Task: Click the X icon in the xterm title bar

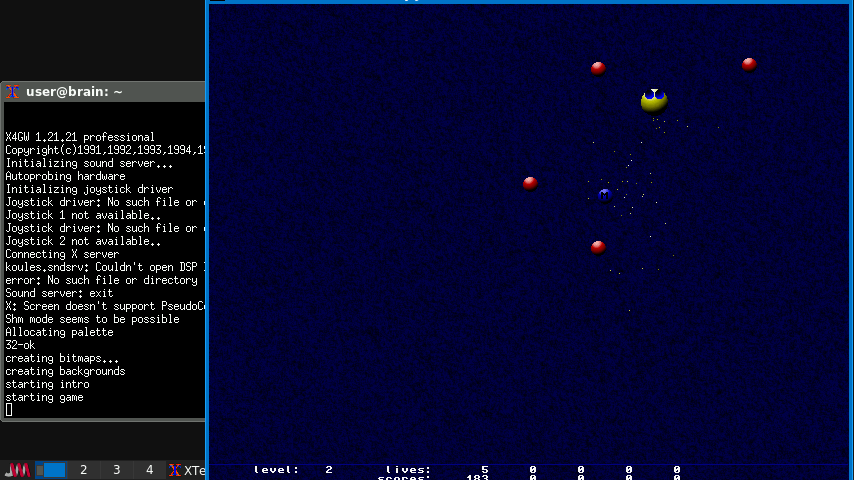Action: tap(12, 92)
